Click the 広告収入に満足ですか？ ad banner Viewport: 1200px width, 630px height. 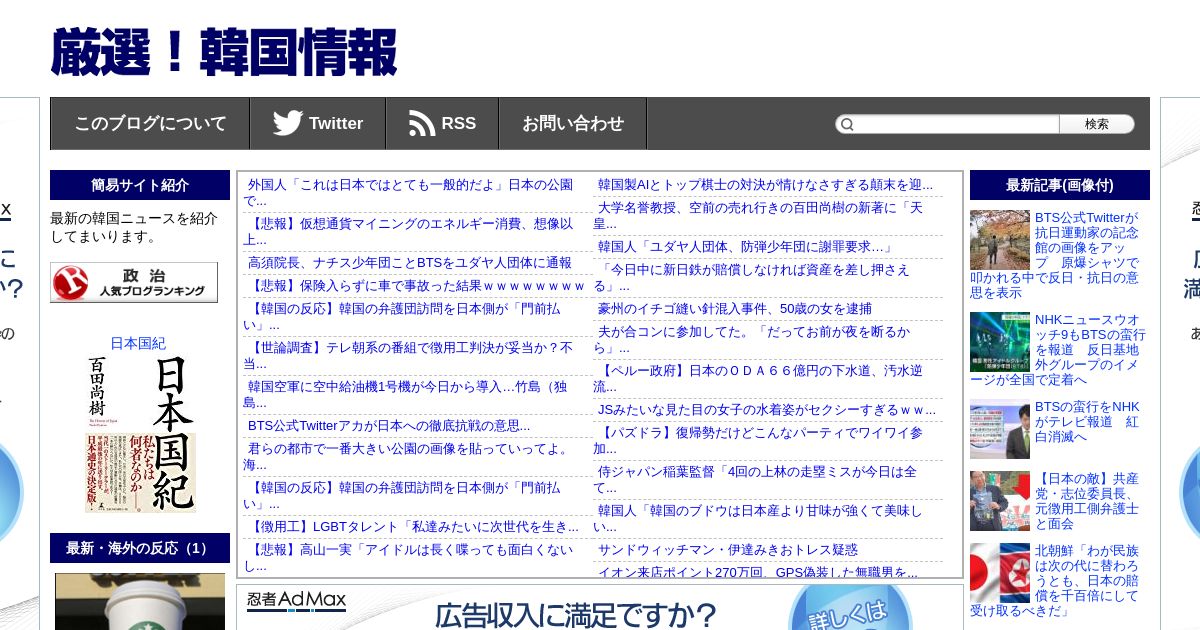pos(575,614)
